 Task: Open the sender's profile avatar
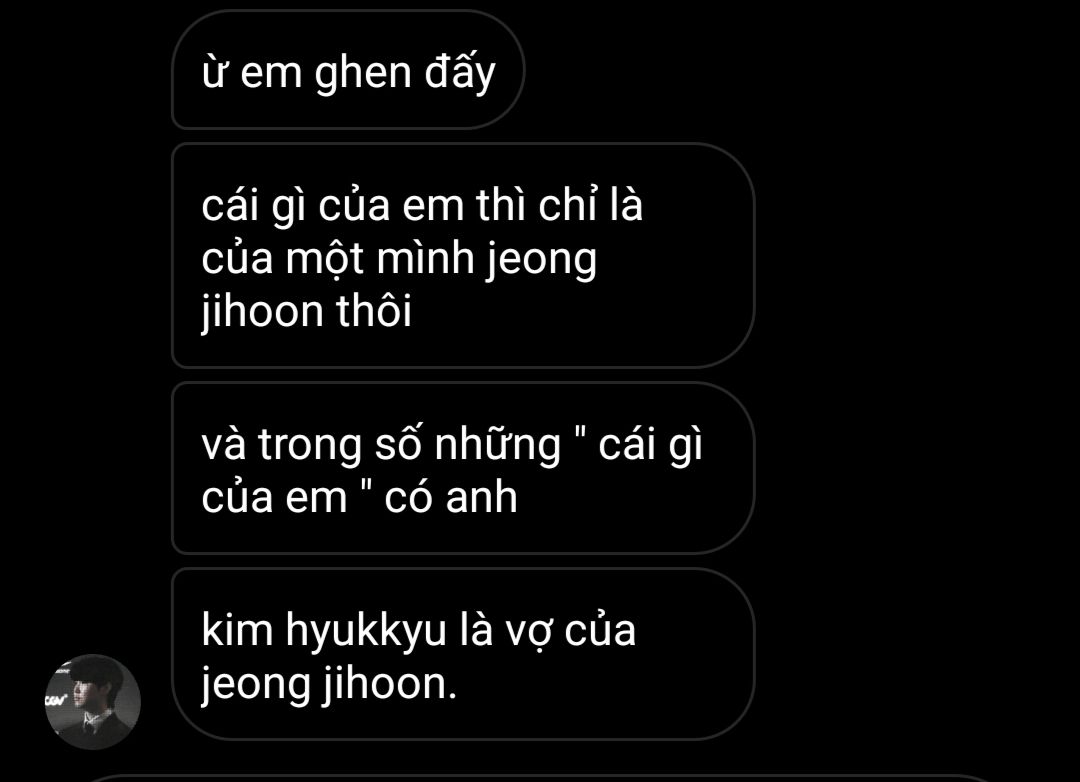click(93, 701)
